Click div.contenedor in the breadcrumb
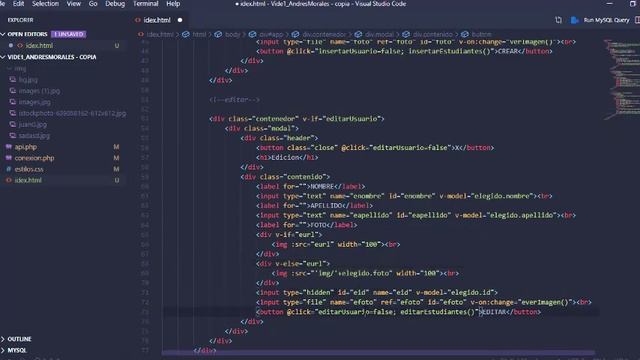640x360 pixels. point(324,34)
